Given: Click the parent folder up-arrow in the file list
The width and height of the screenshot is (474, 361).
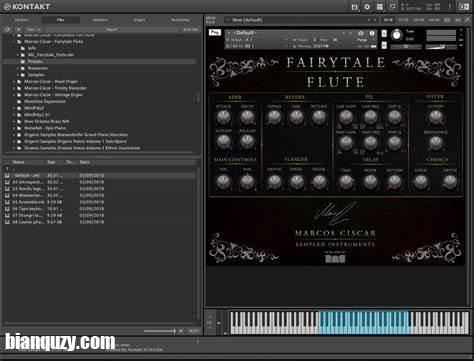Looking at the screenshot, I should (x=7, y=169).
